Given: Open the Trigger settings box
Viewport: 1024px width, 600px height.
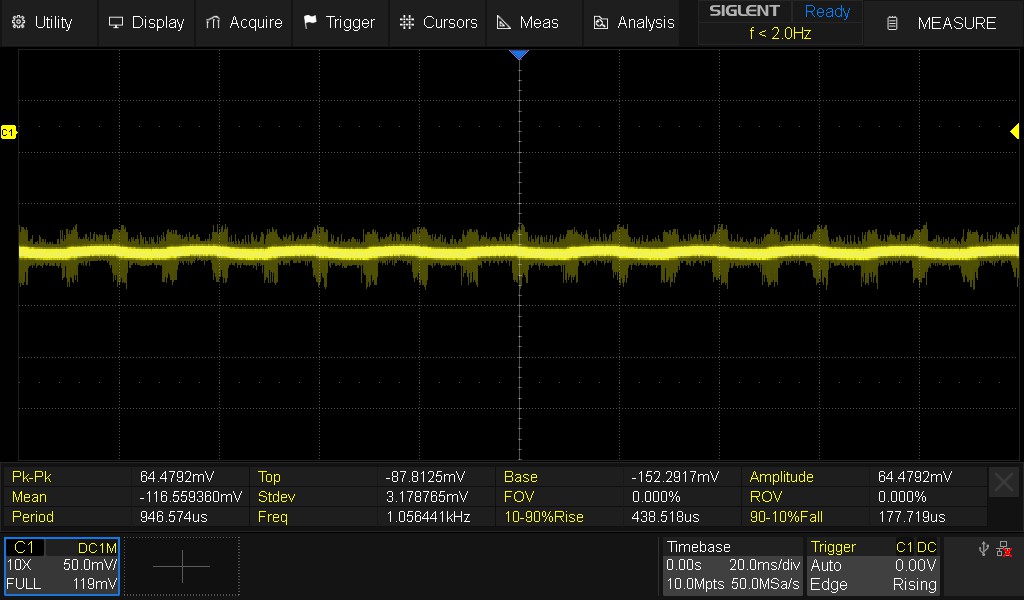Looking at the screenshot, I should click(873, 566).
